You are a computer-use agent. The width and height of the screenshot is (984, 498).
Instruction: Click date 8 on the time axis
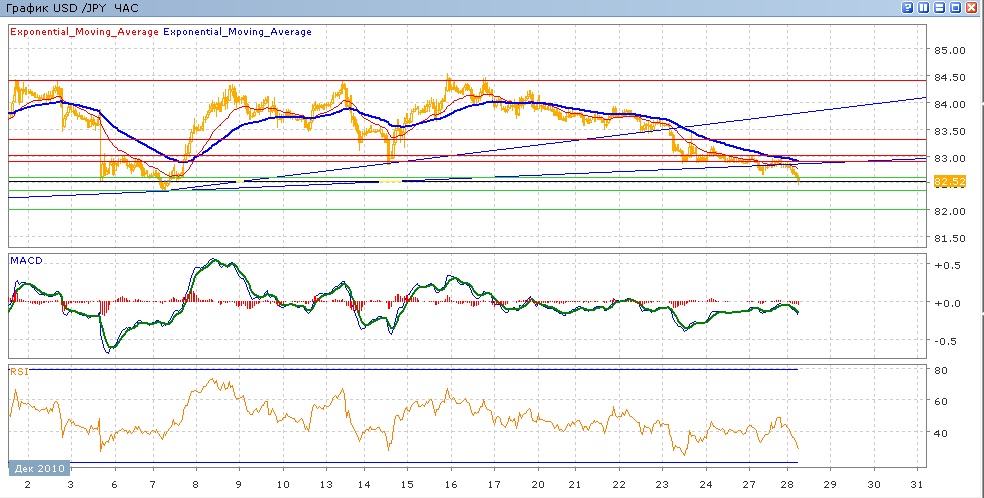pyautogui.click(x=196, y=484)
